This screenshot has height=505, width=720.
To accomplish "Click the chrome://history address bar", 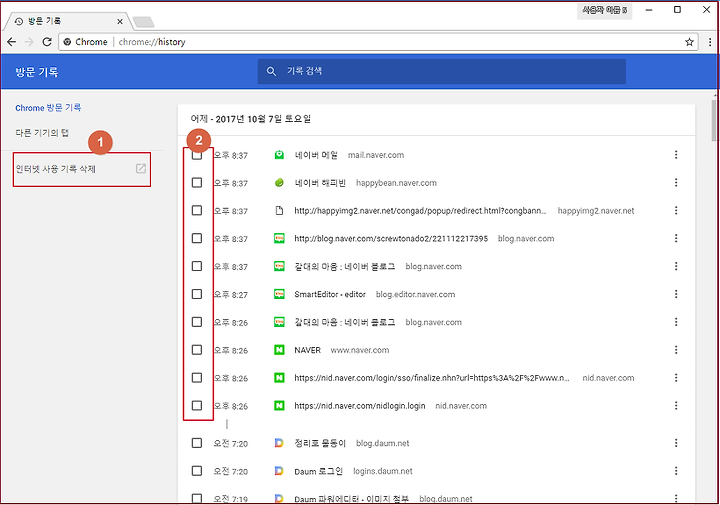I will tap(379, 42).
